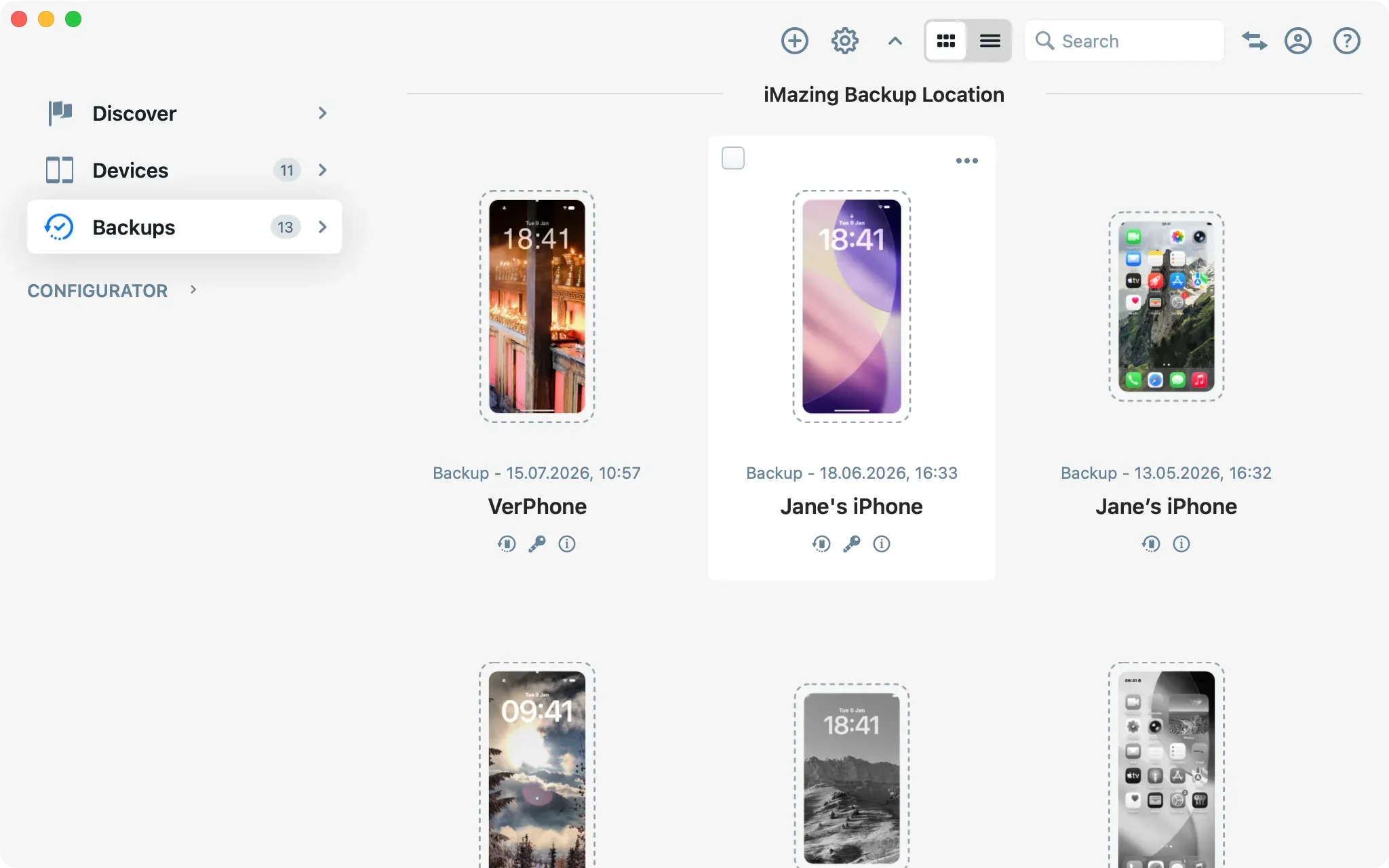Click key icon under Jane's iPhone 18.06.2026
This screenshot has height=868, width=1389.
click(852, 544)
